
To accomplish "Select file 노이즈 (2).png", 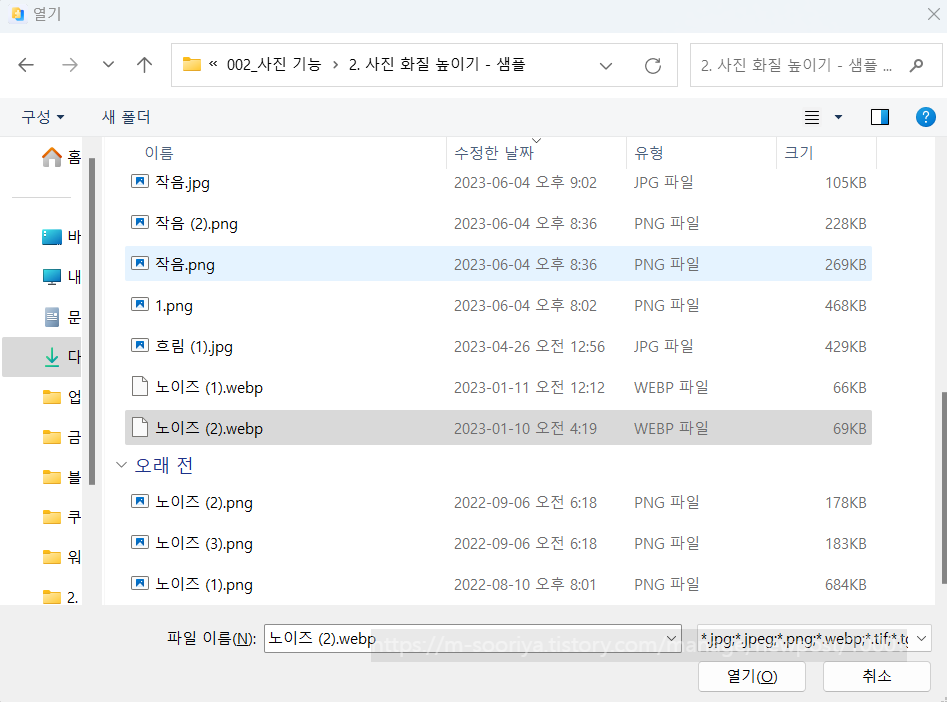I will [498, 502].
